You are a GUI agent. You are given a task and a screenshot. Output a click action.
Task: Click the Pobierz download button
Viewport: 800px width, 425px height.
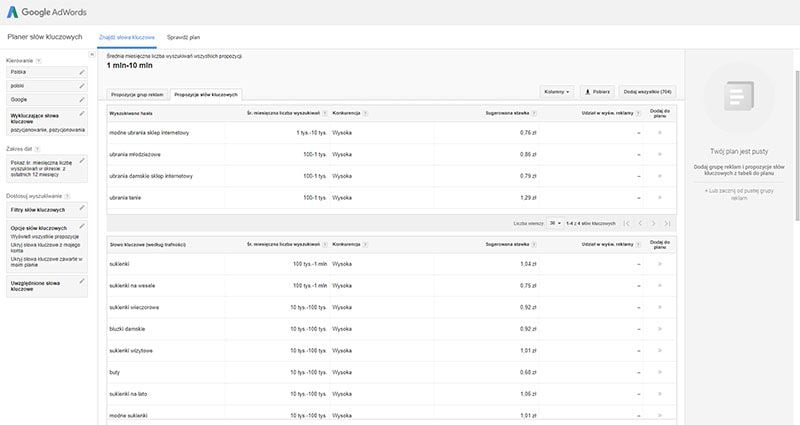pyautogui.click(x=597, y=92)
